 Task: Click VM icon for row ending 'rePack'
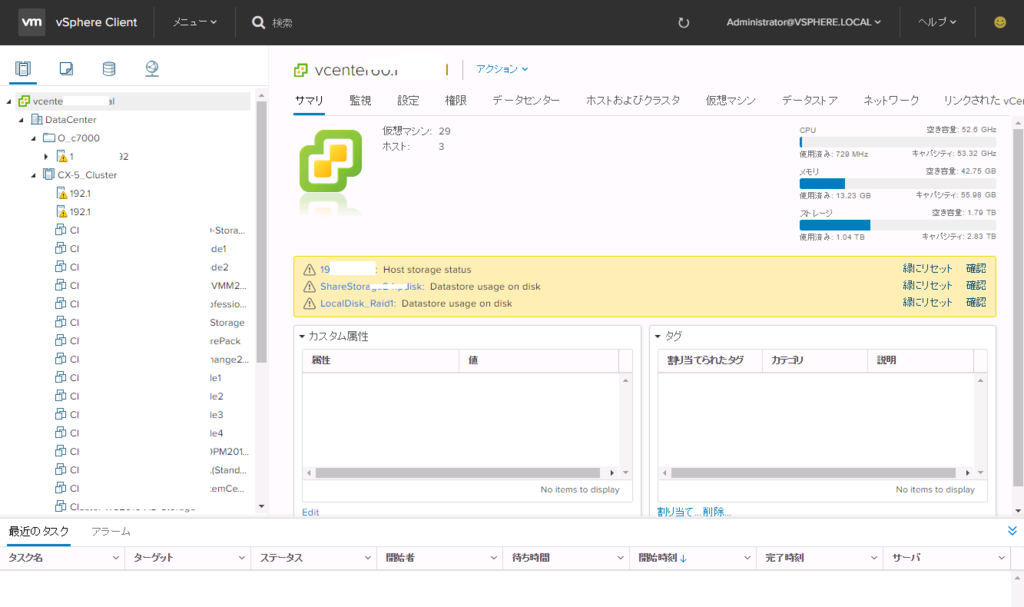(60, 340)
